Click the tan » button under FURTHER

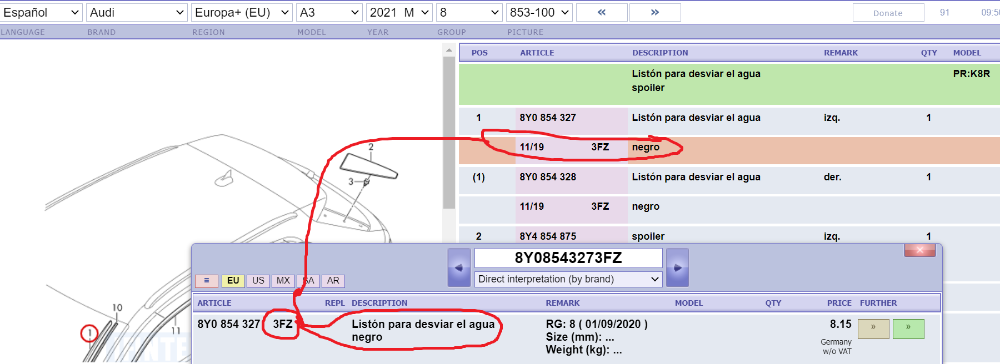tap(874, 329)
